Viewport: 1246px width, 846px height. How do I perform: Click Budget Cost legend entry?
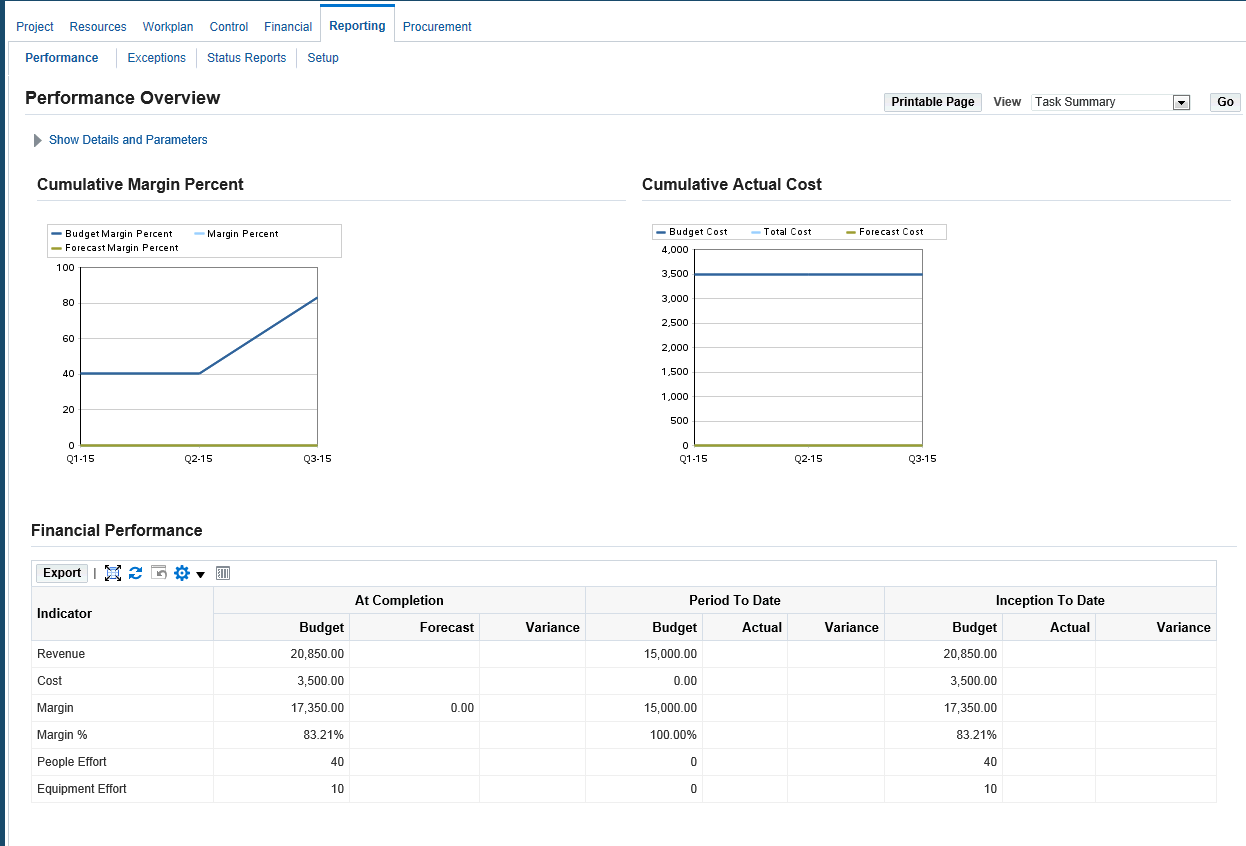pyautogui.click(x=692, y=232)
